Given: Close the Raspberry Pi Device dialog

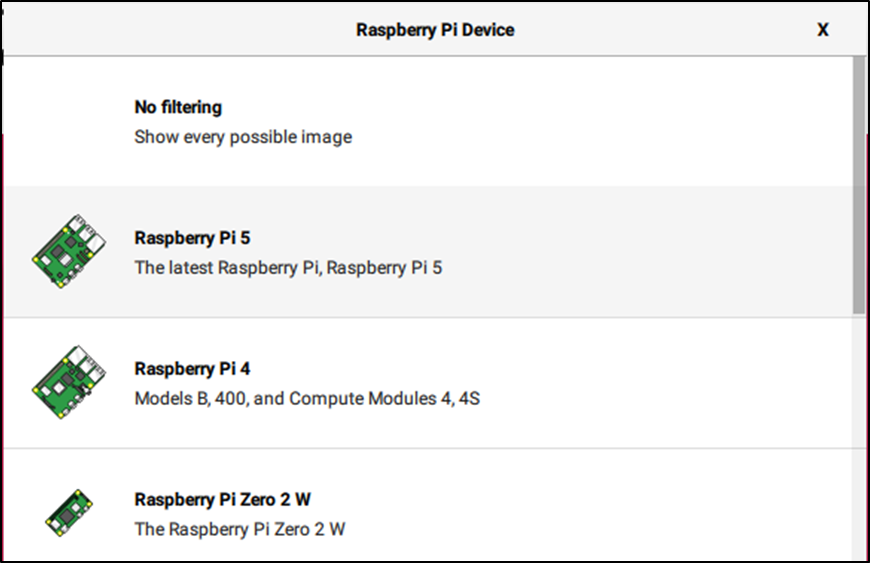Looking at the screenshot, I should click(x=823, y=29).
